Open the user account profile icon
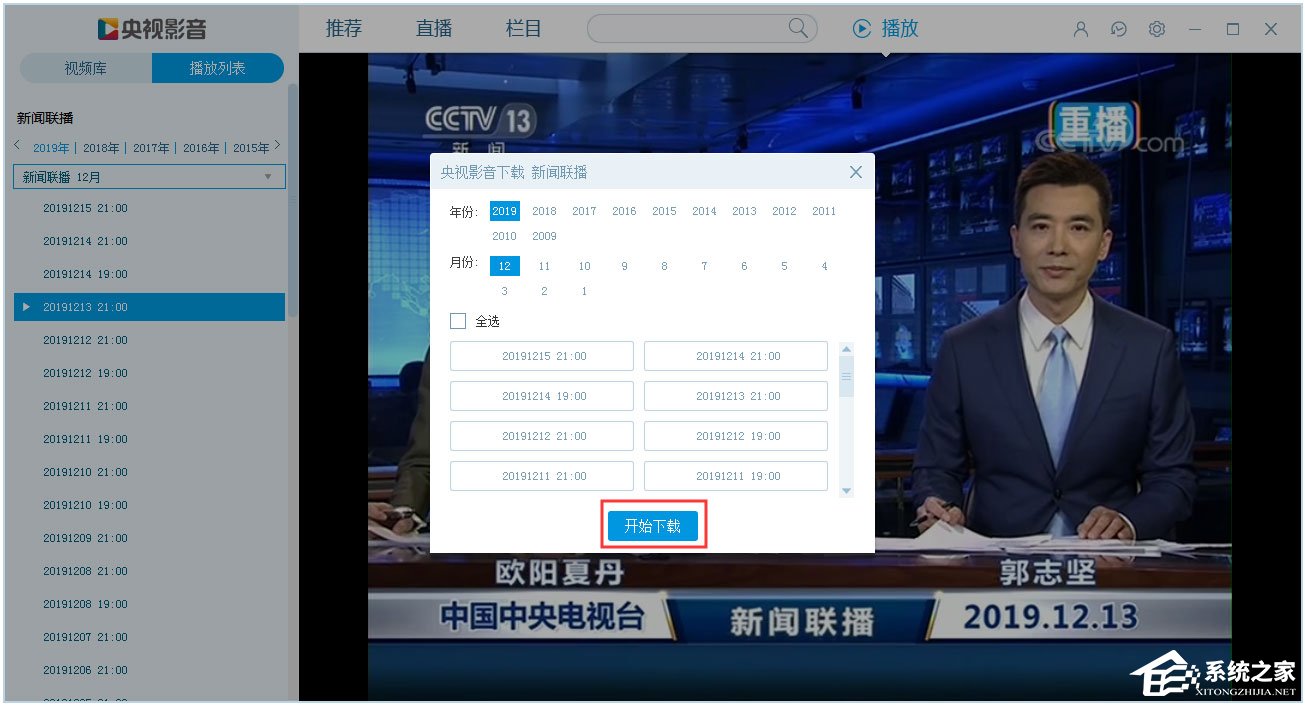Screen dimensions: 1305x705 tap(1079, 29)
